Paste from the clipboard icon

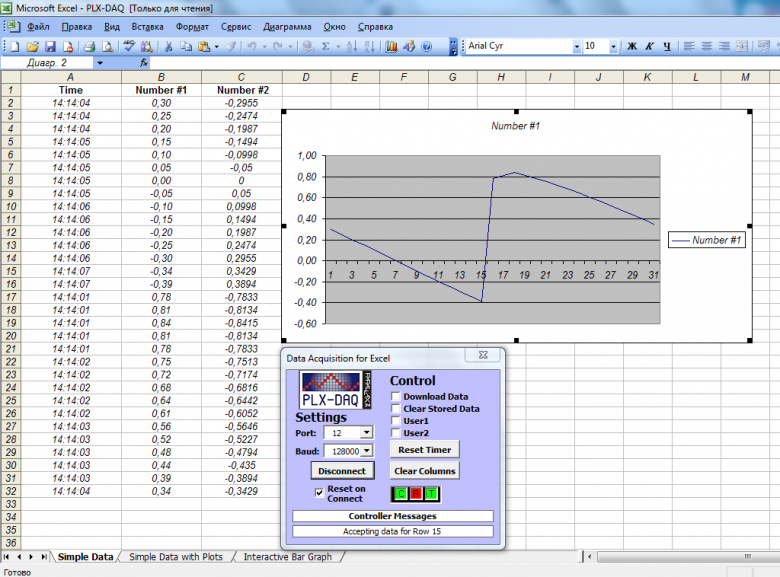tap(204, 47)
